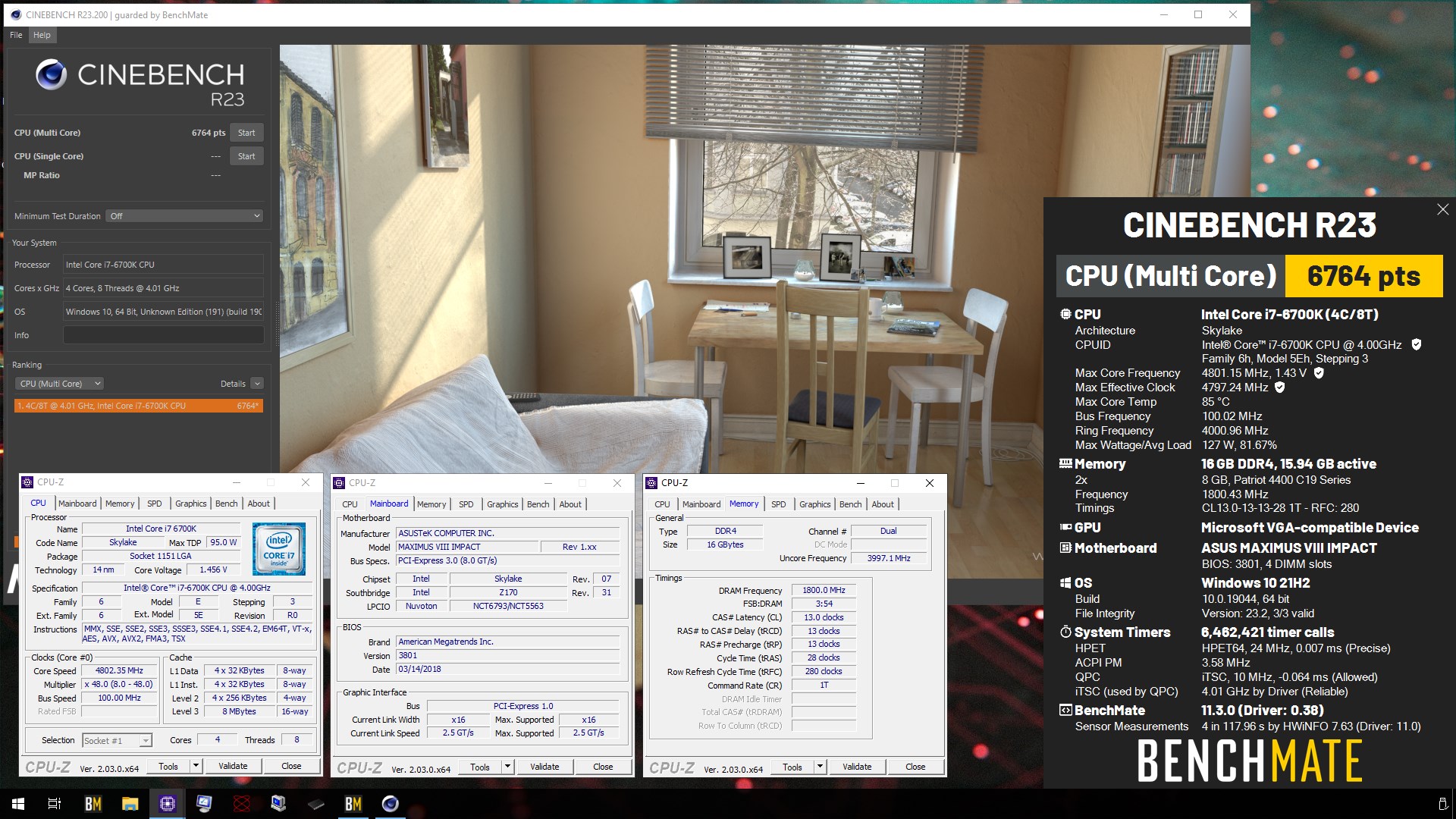Open Tools dropdown arrow in Mainboard CPU-Z
Viewport: 1456px width, 819px height.
coord(507,767)
